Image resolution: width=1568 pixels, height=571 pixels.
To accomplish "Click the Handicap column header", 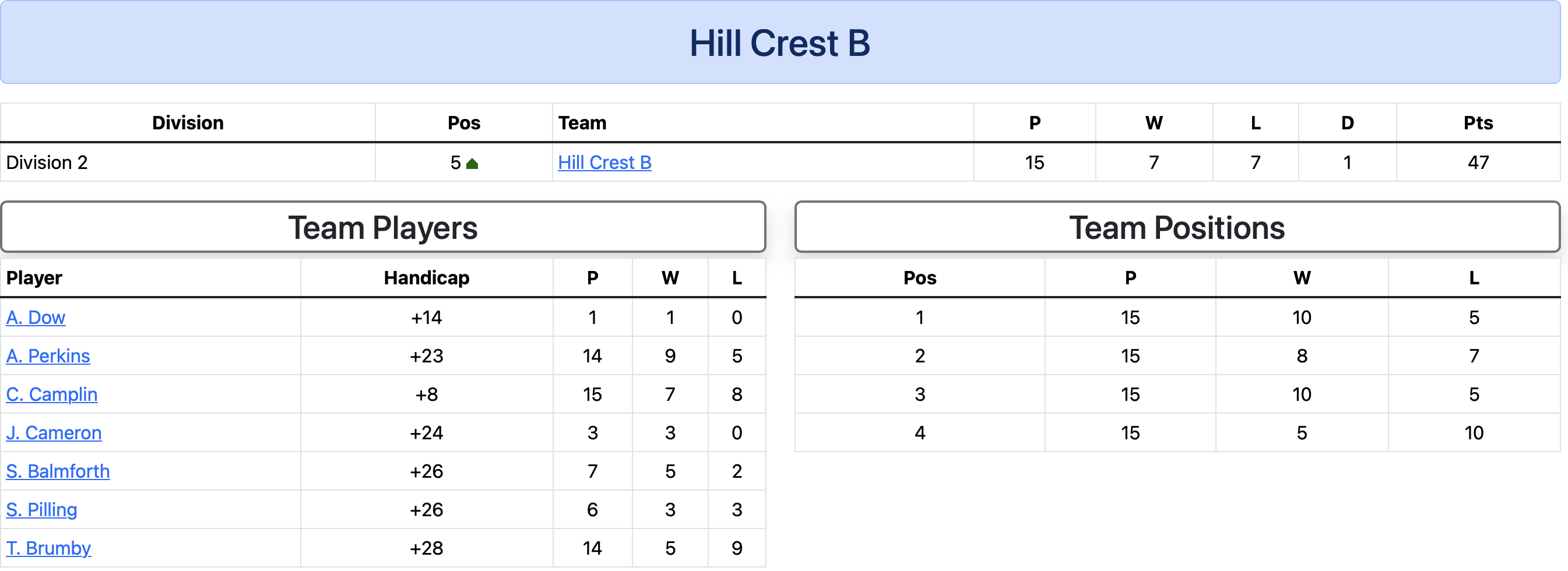I will 426,277.
